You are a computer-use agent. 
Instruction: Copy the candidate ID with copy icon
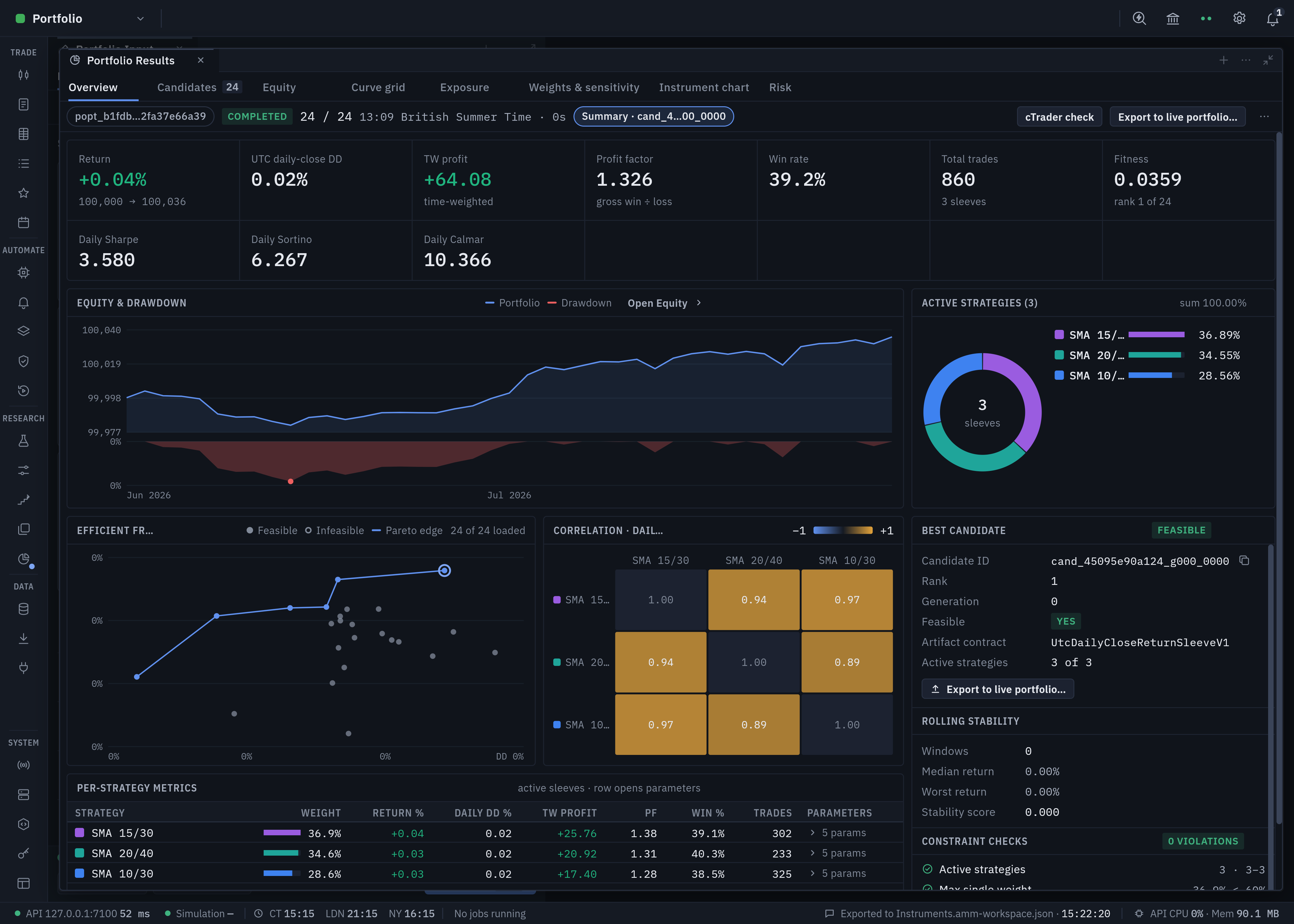pos(1244,561)
